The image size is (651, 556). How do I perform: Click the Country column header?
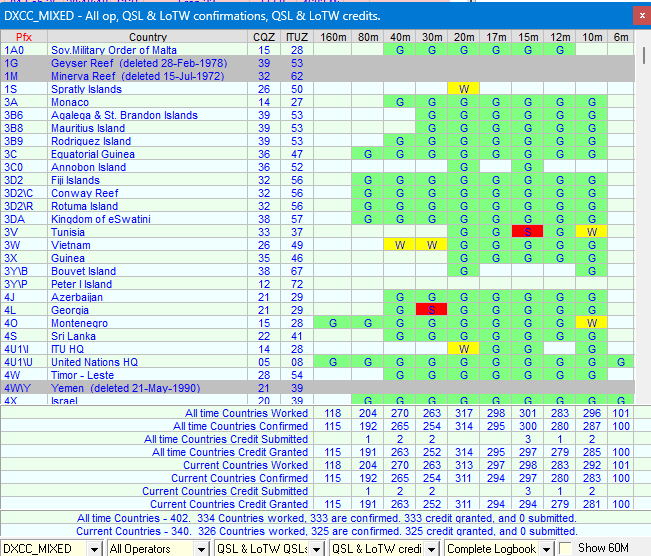click(148, 37)
